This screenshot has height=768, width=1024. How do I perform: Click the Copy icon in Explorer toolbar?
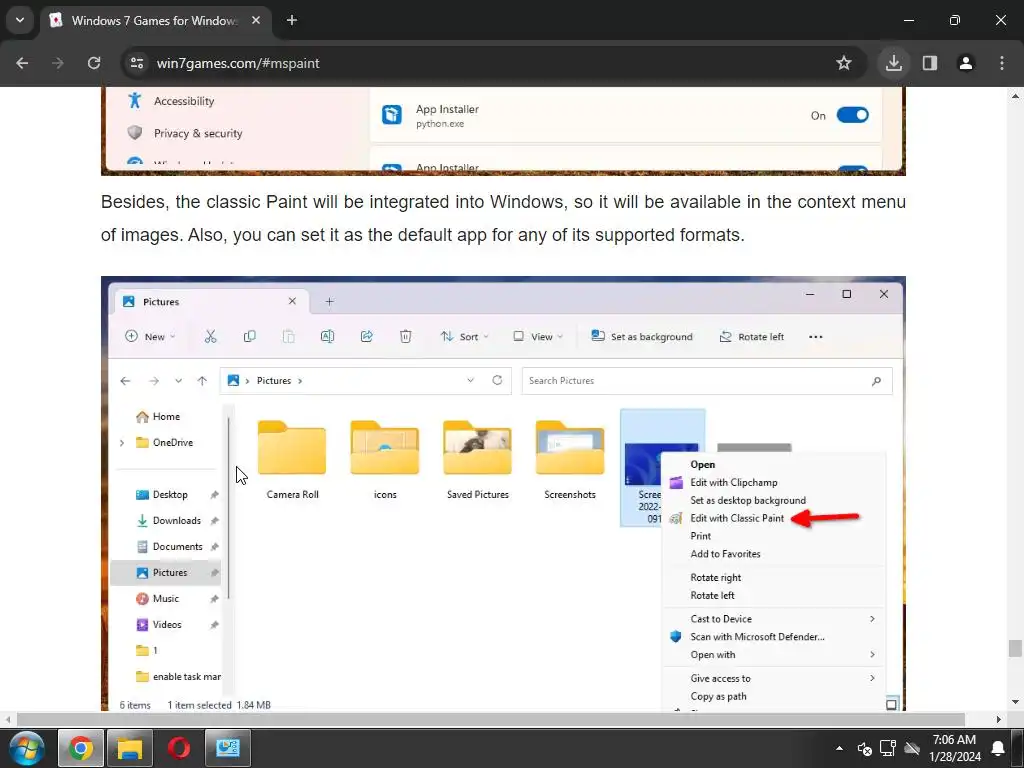(x=249, y=336)
